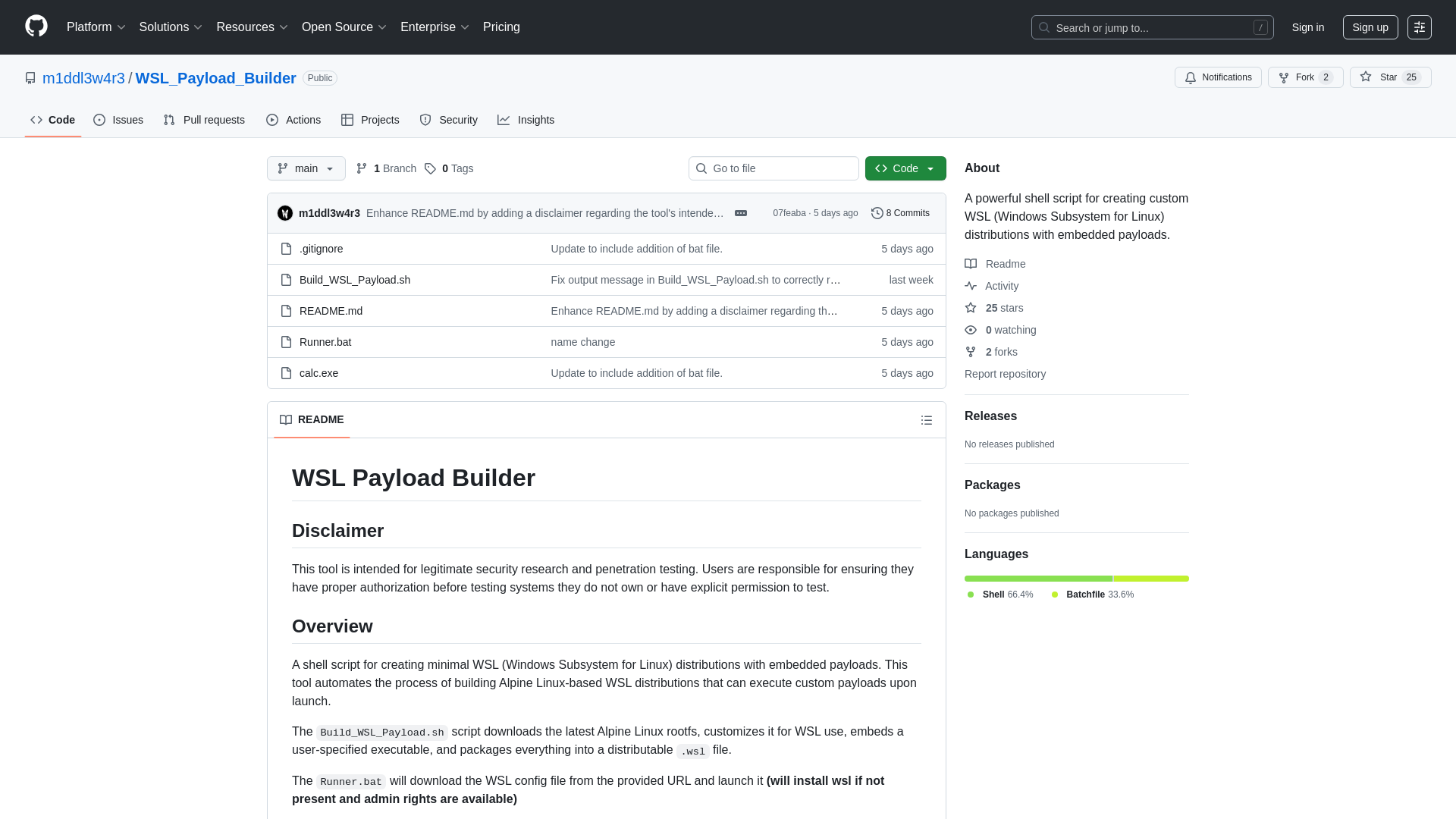This screenshot has width=1456, height=819.
Task: Open the Projects tab
Action: click(370, 120)
